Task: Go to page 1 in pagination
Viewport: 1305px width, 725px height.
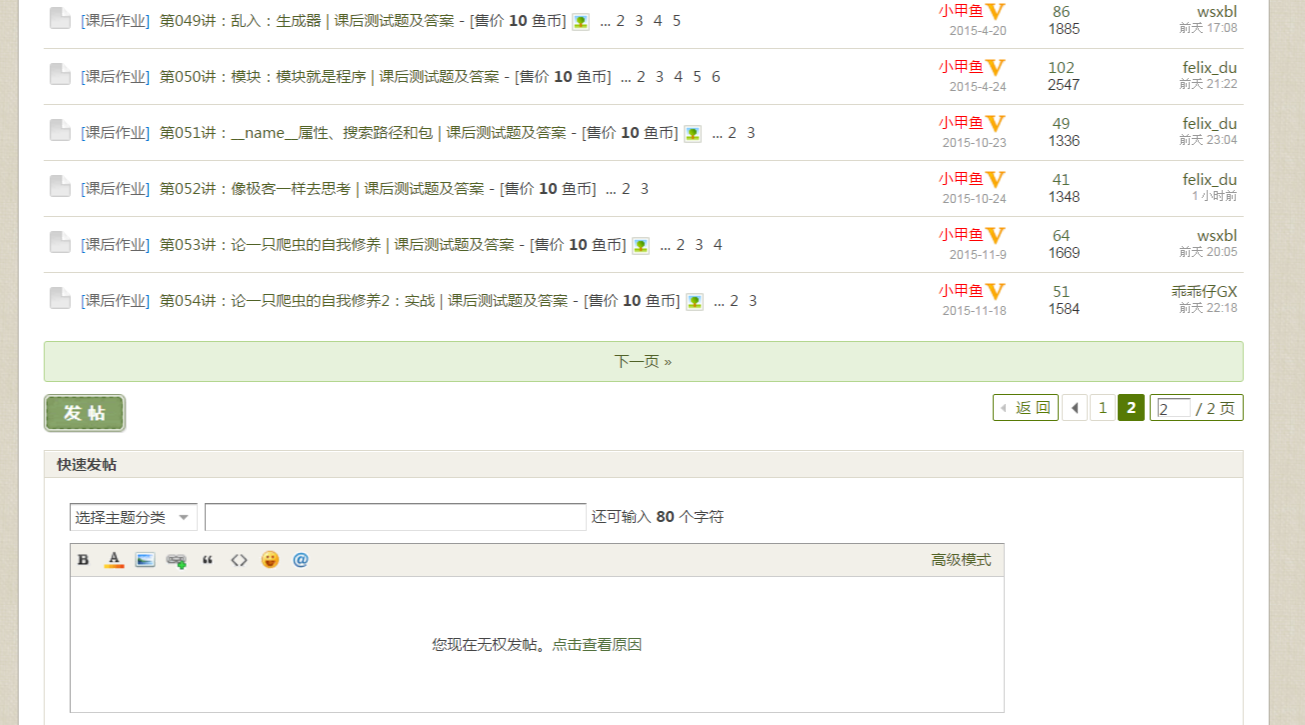Action: coord(1102,408)
